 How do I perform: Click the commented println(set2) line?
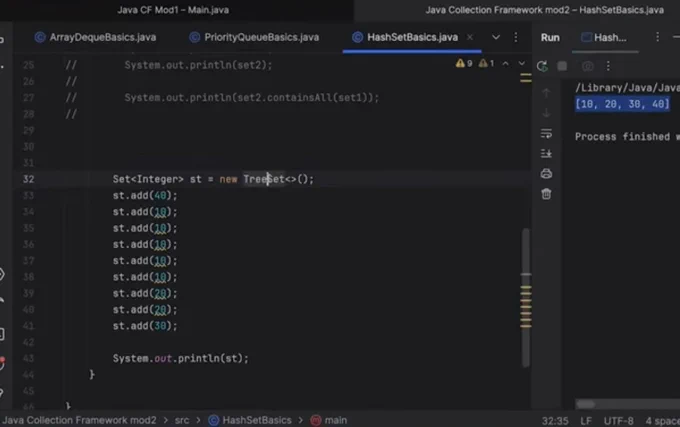click(198, 65)
